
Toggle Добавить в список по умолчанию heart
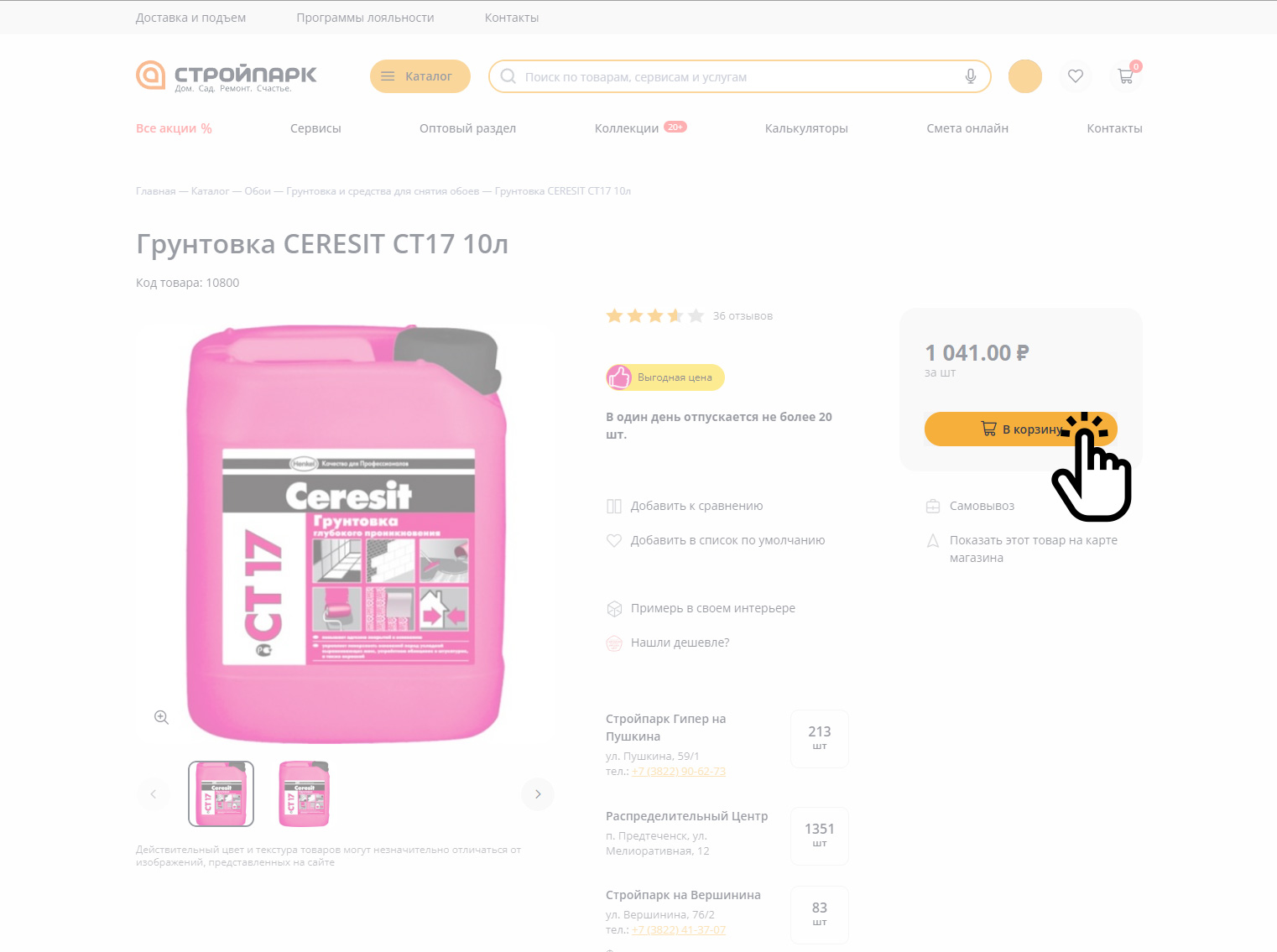[614, 540]
